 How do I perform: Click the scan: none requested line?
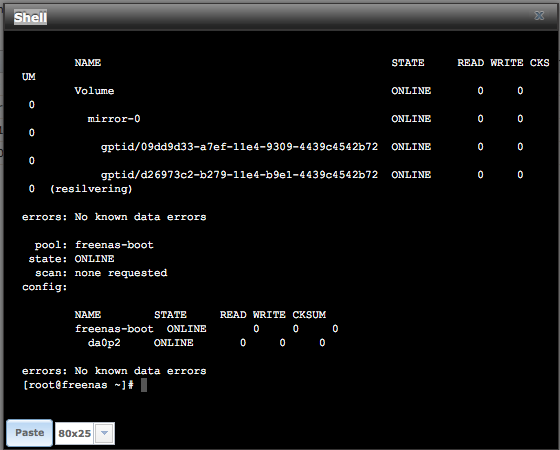[x=101, y=273]
